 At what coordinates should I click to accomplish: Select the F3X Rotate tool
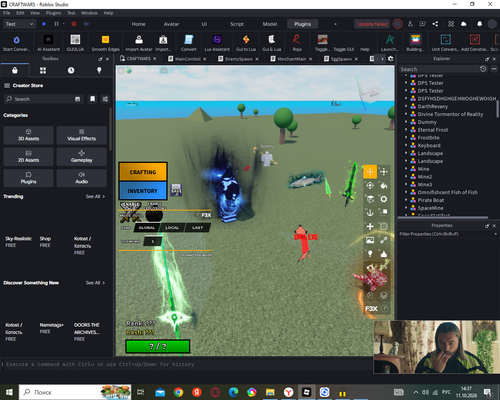coord(370,185)
